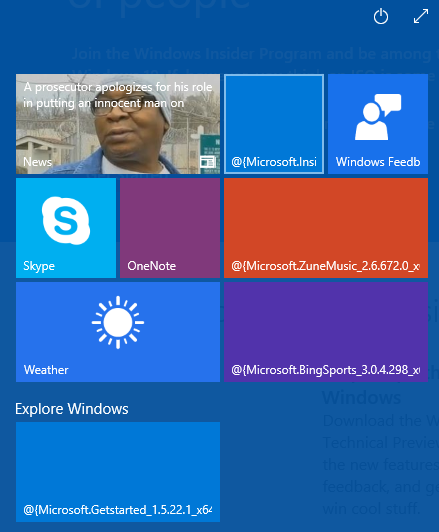Open the News live tile
The image size is (439, 532).
118,124
